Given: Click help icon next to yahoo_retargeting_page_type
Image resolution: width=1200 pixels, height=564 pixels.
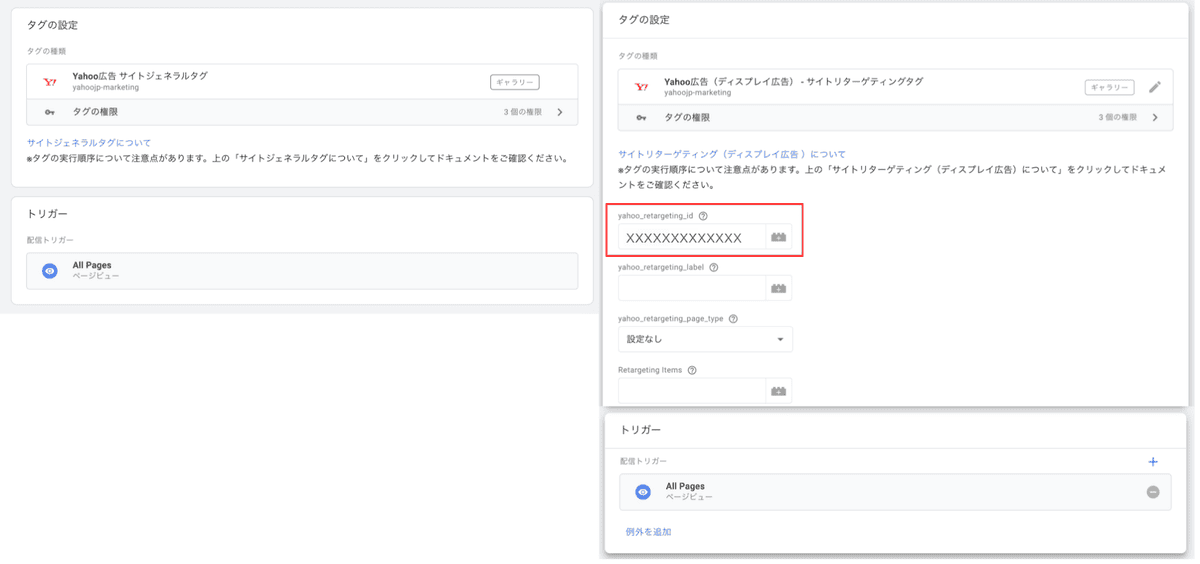Looking at the screenshot, I should (x=733, y=319).
